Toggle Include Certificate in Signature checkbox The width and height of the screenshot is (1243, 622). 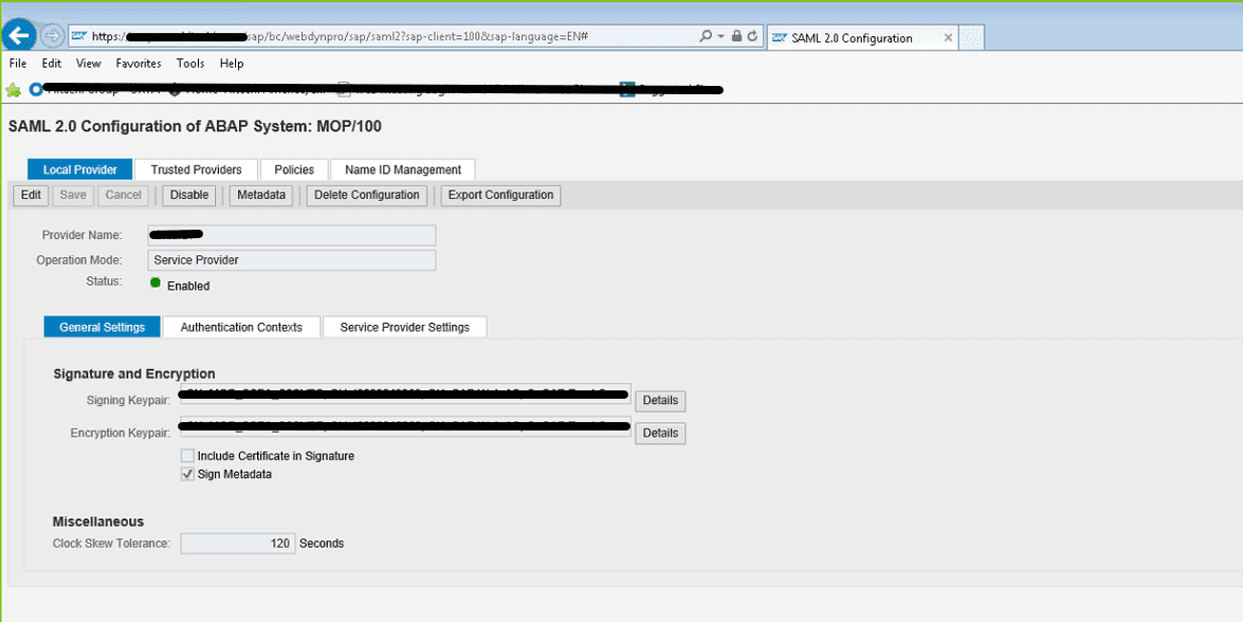point(188,456)
